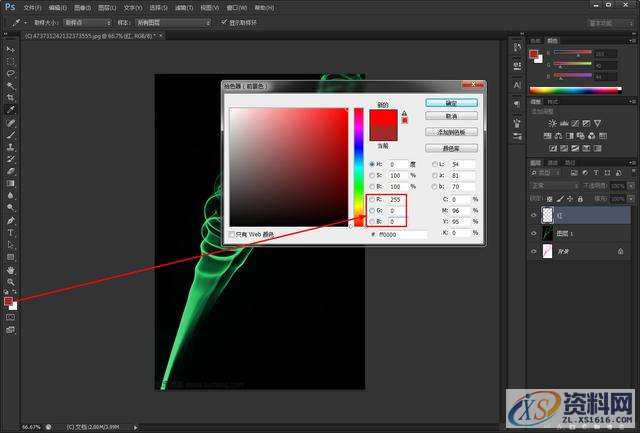Select the Eraser tool
Image resolution: width=640 pixels, height=433 pixels.
(10, 171)
